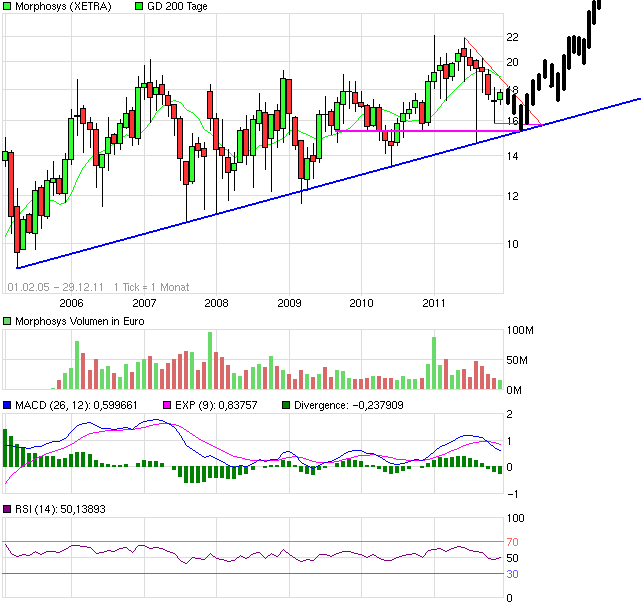Click the RSI axis label 50
Viewport: 641px width, 606px height.
click(x=512, y=558)
